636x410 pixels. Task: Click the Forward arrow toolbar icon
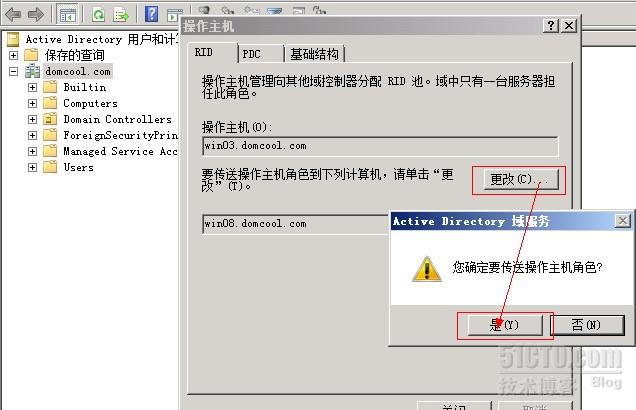click(36, 15)
